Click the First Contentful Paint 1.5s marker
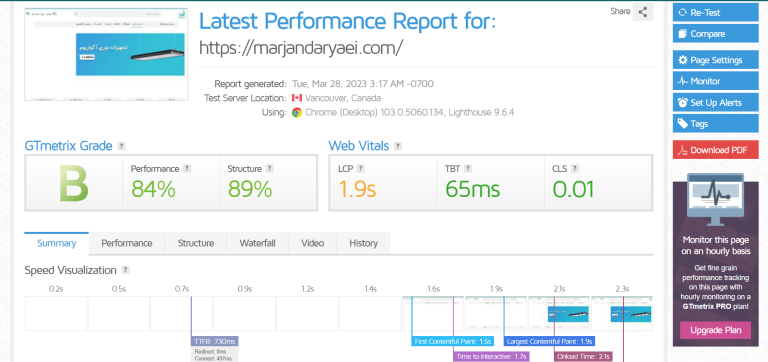Viewport: 768px width, 362px height. [x=452, y=341]
